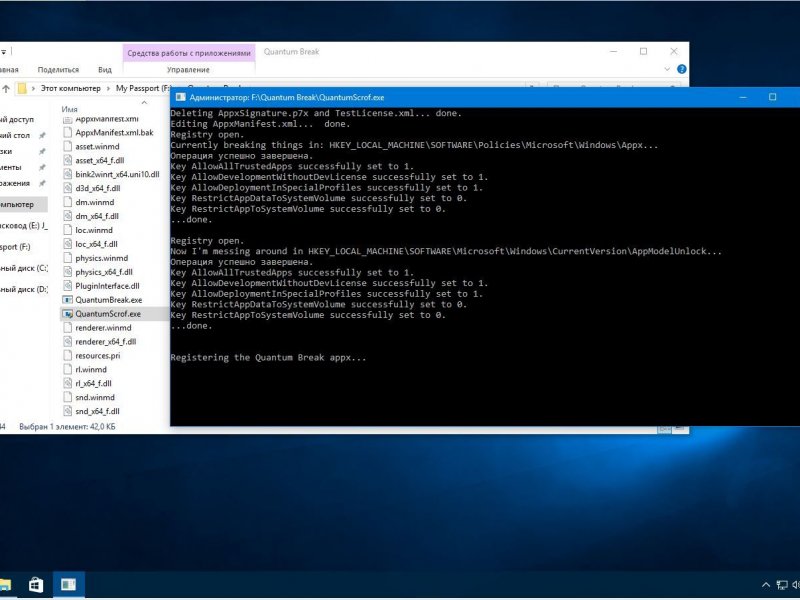The image size is (800, 600).
Task: Click the QuantumScrof.exe file icon
Action: pos(67,314)
